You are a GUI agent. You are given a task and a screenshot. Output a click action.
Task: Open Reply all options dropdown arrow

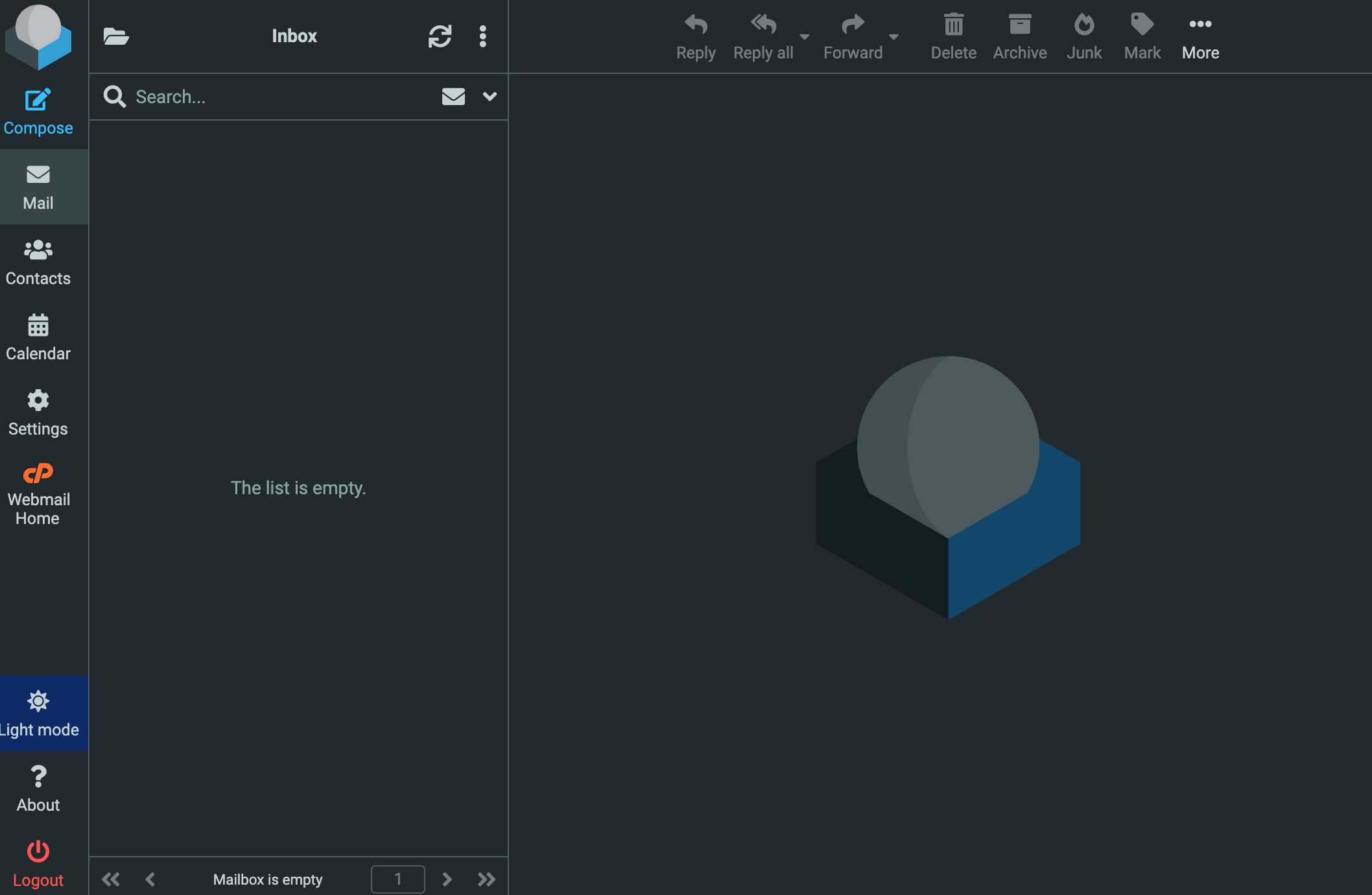tap(805, 37)
